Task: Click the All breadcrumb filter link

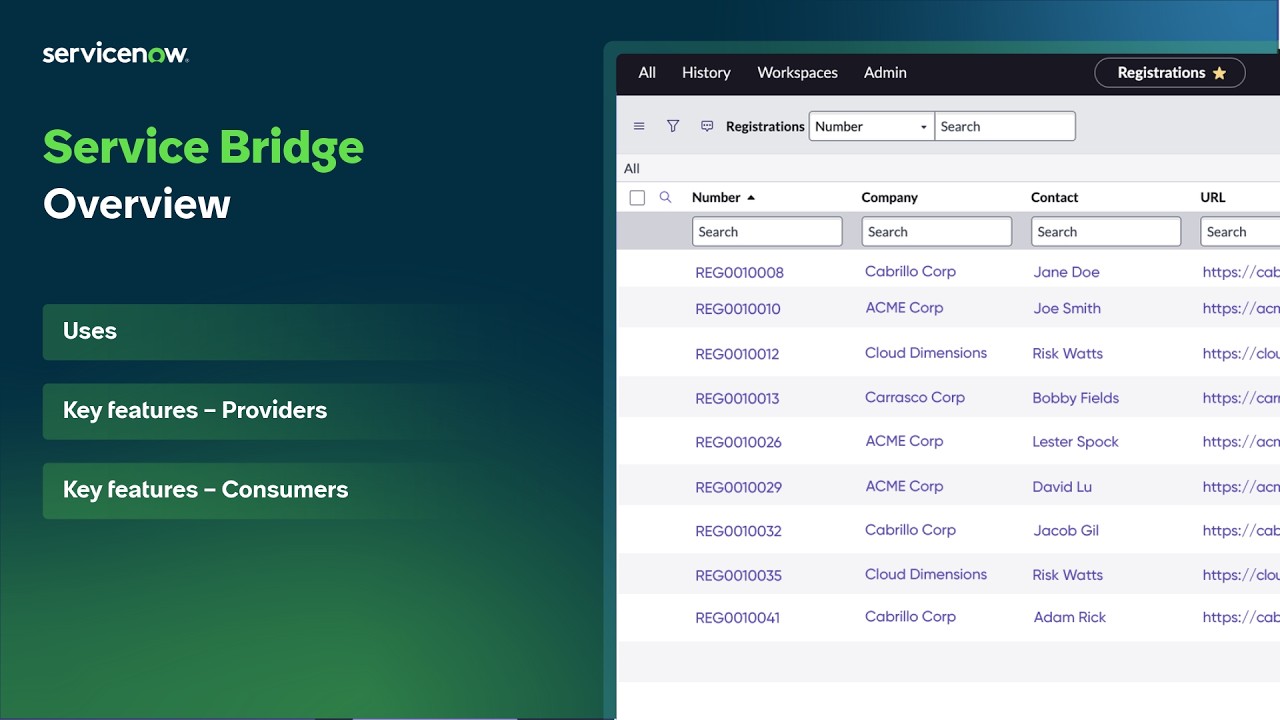Action: pyautogui.click(x=631, y=168)
